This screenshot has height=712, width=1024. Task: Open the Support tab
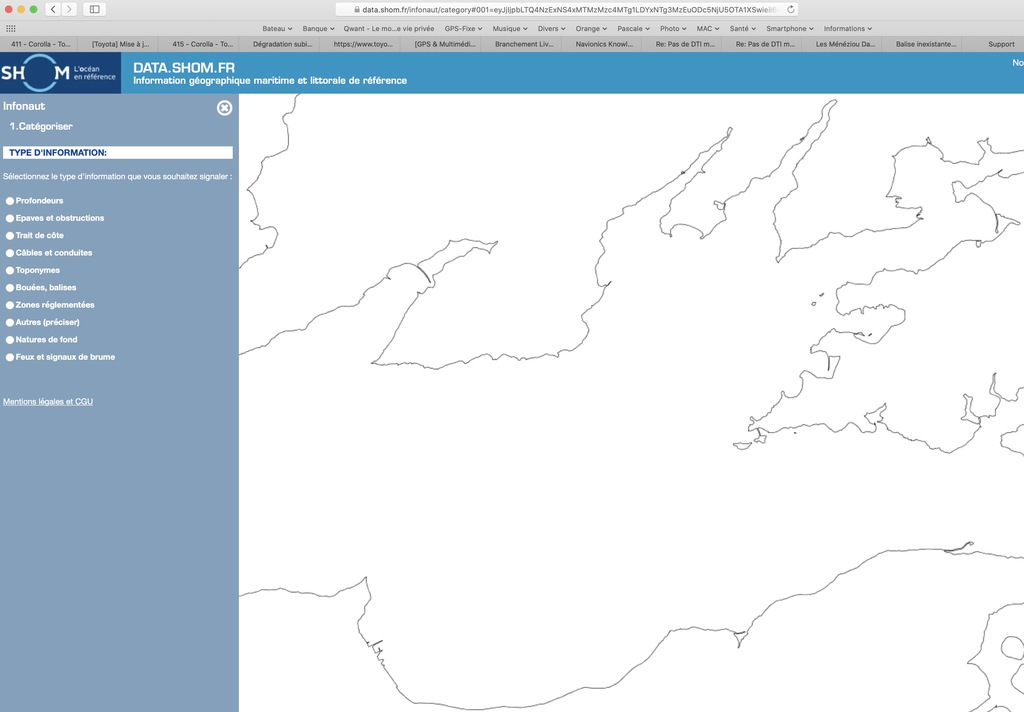tap(1000, 44)
